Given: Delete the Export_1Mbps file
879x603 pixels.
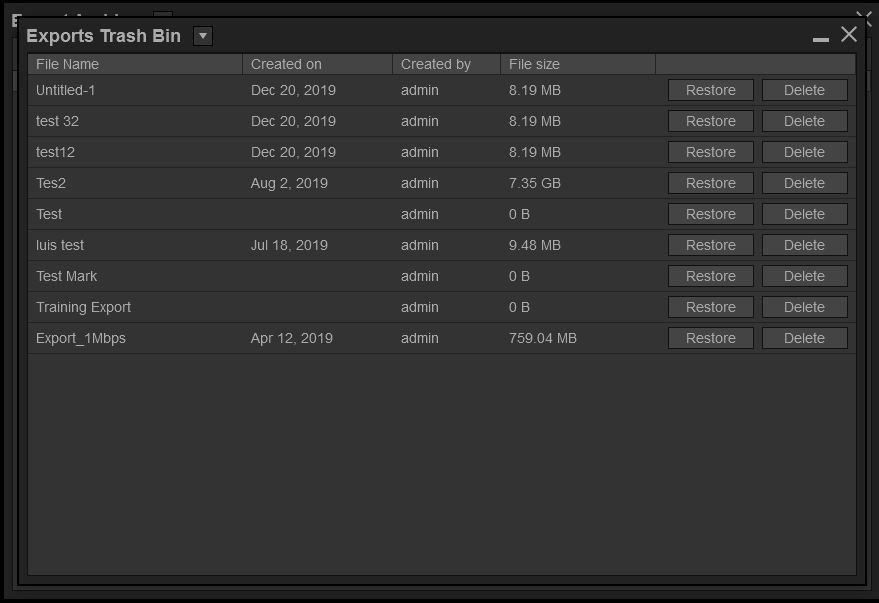Looking at the screenshot, I should [x=804, y=338].
